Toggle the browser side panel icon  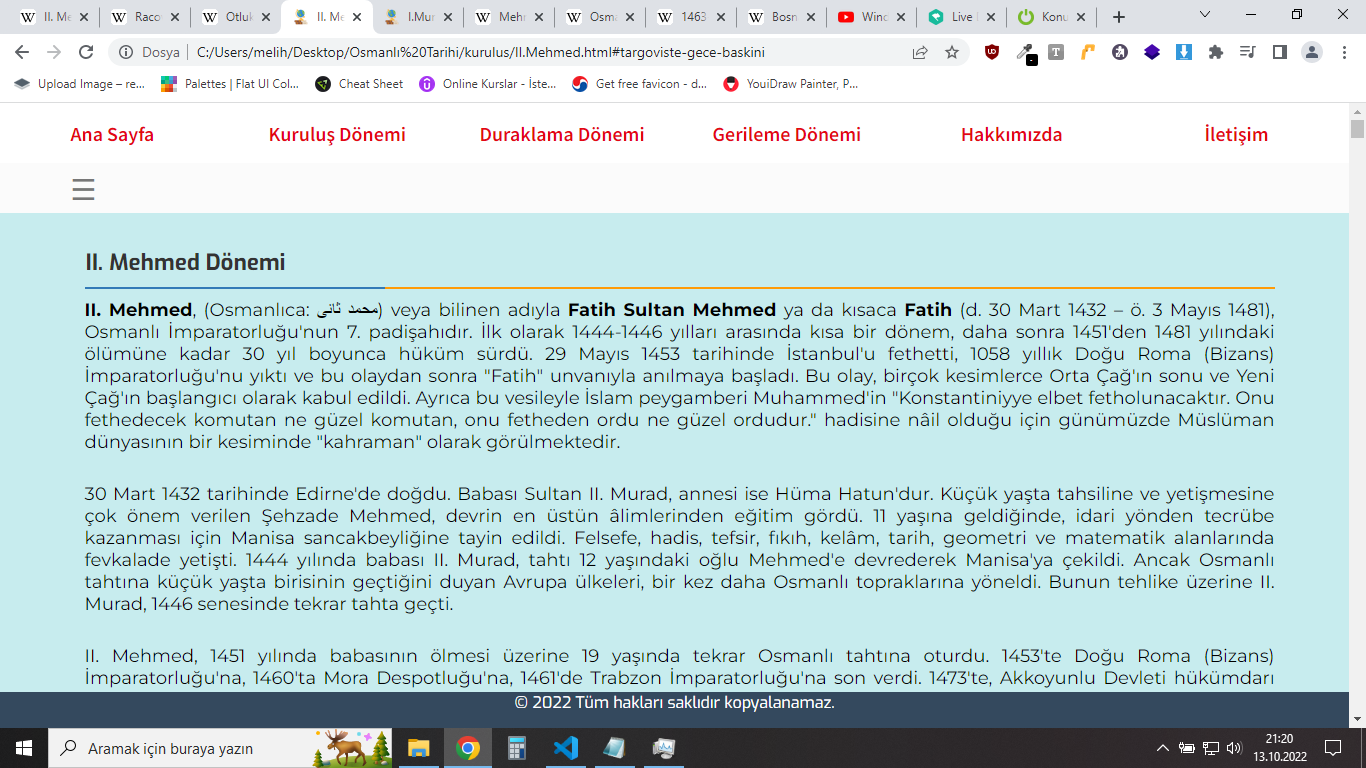[x=1279, y=52]
